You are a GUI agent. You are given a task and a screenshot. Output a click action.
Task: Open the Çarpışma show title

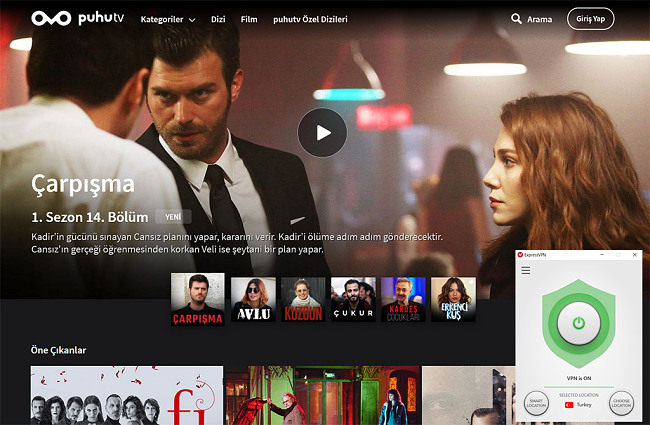tap(83, 184)
